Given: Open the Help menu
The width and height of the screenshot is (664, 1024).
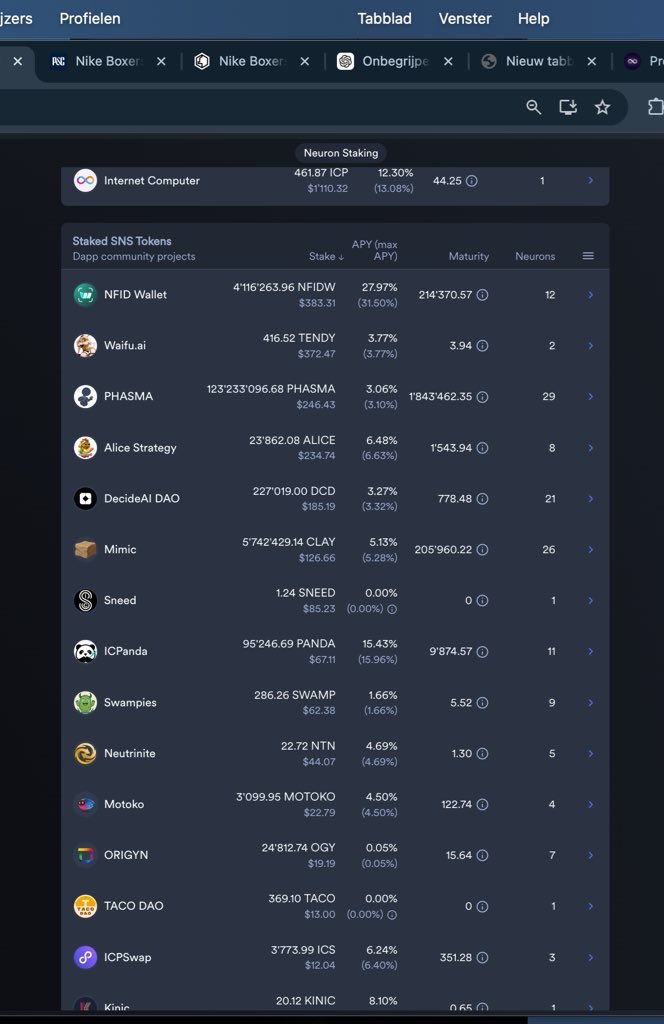Looking at the screenshot, I should (x=533, y=18).
